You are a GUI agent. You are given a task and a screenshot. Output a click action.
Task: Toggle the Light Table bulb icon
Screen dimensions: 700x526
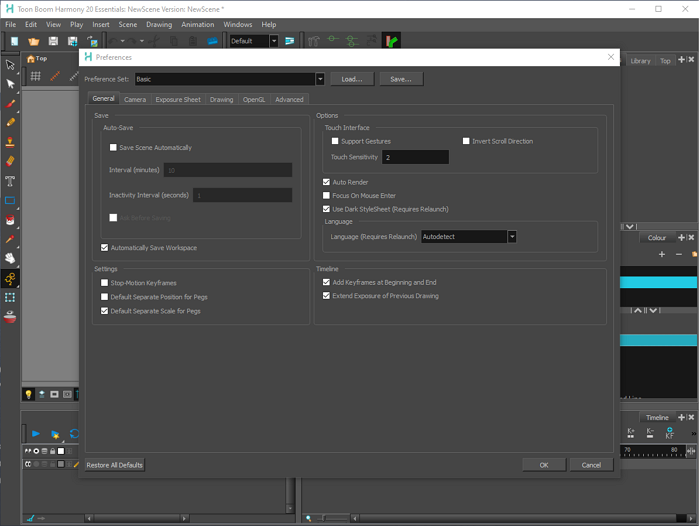[29, 394]
